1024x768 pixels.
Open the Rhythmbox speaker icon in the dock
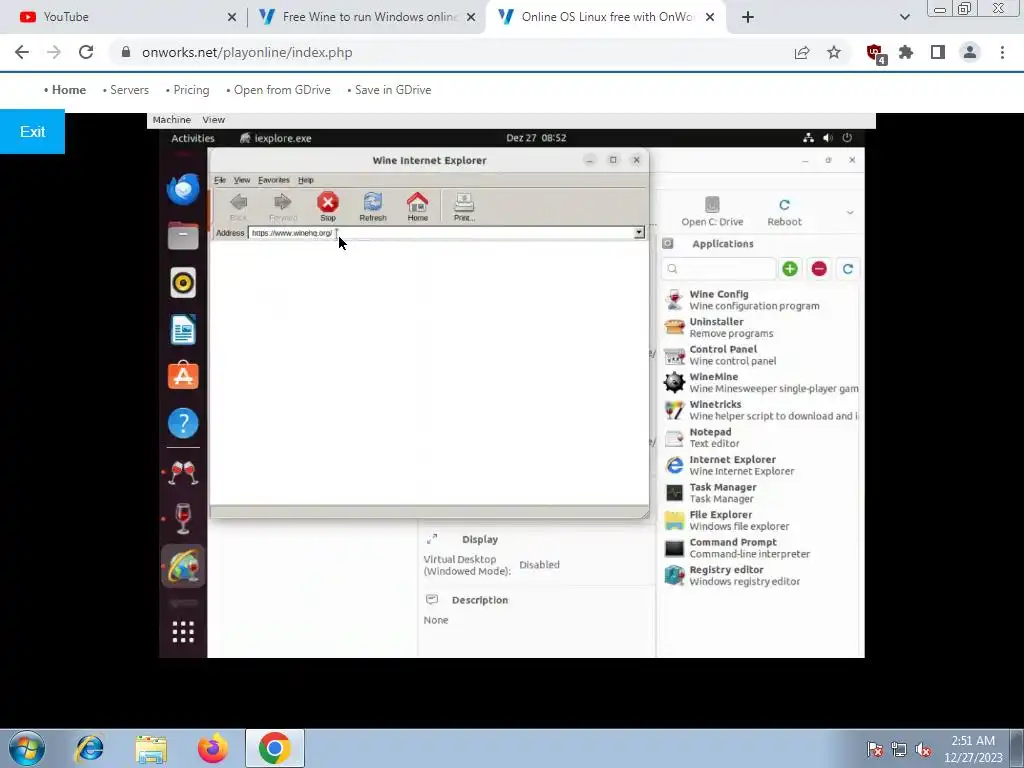(x=183, y=283)
